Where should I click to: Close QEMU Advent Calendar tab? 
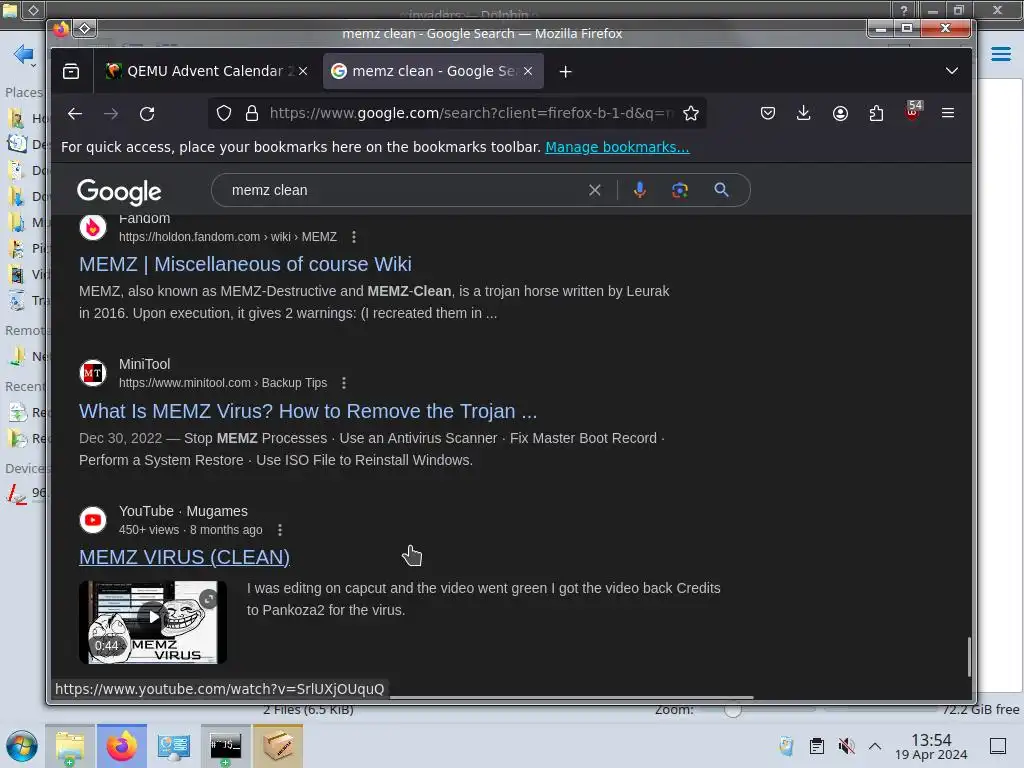303,71
